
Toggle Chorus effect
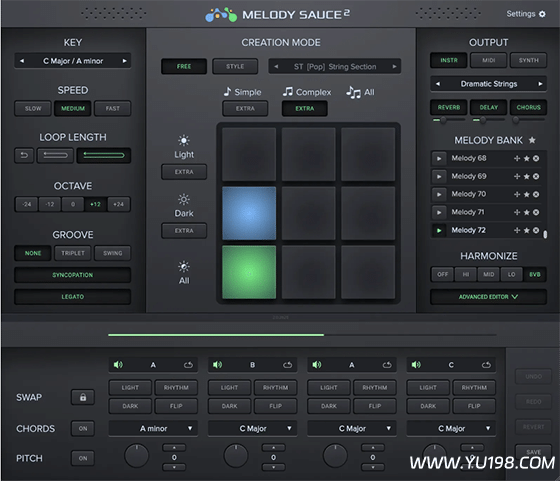pos(529,107)
